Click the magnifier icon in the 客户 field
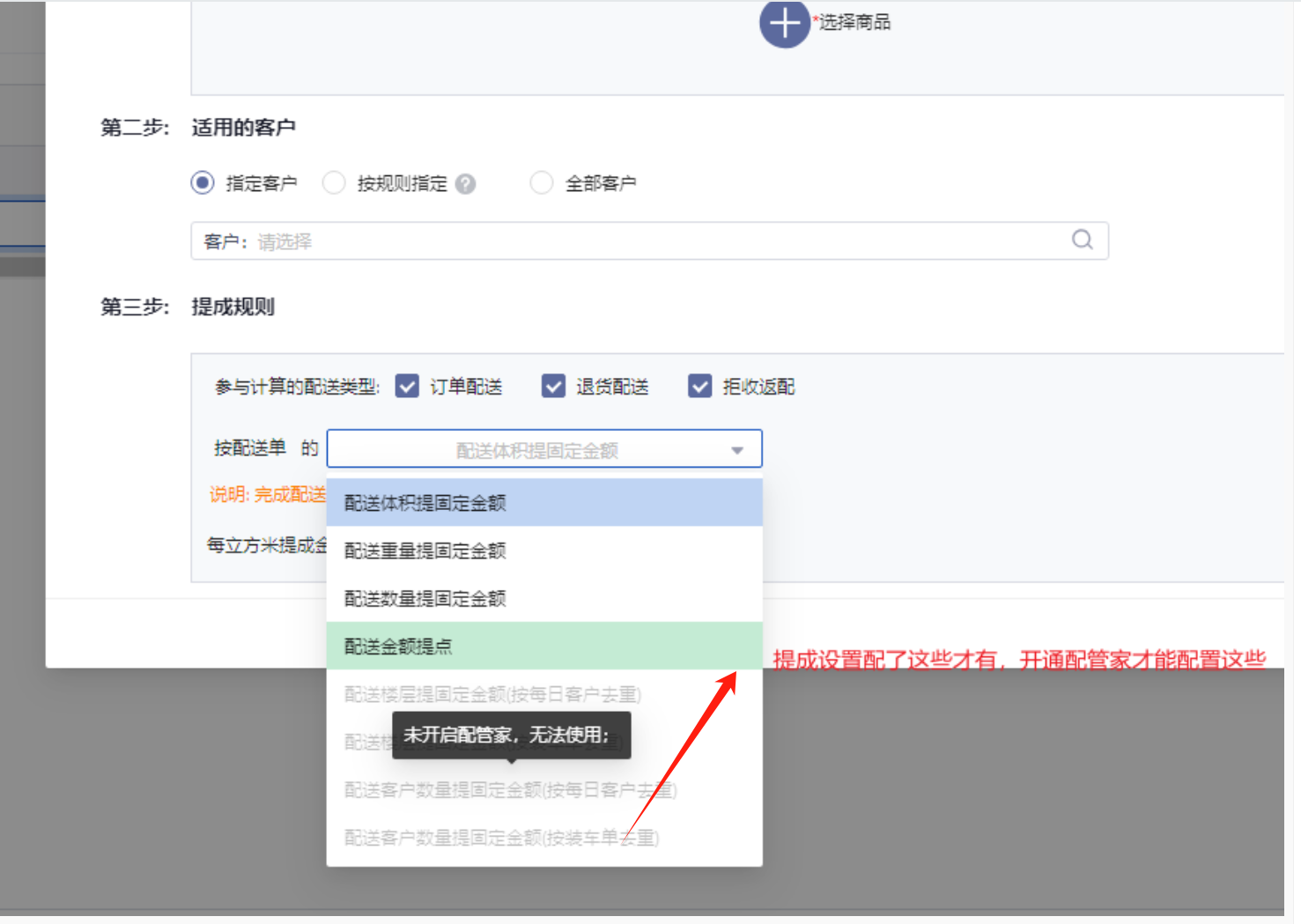Viewport: 1301px width, 924px height. (1082, 240)
